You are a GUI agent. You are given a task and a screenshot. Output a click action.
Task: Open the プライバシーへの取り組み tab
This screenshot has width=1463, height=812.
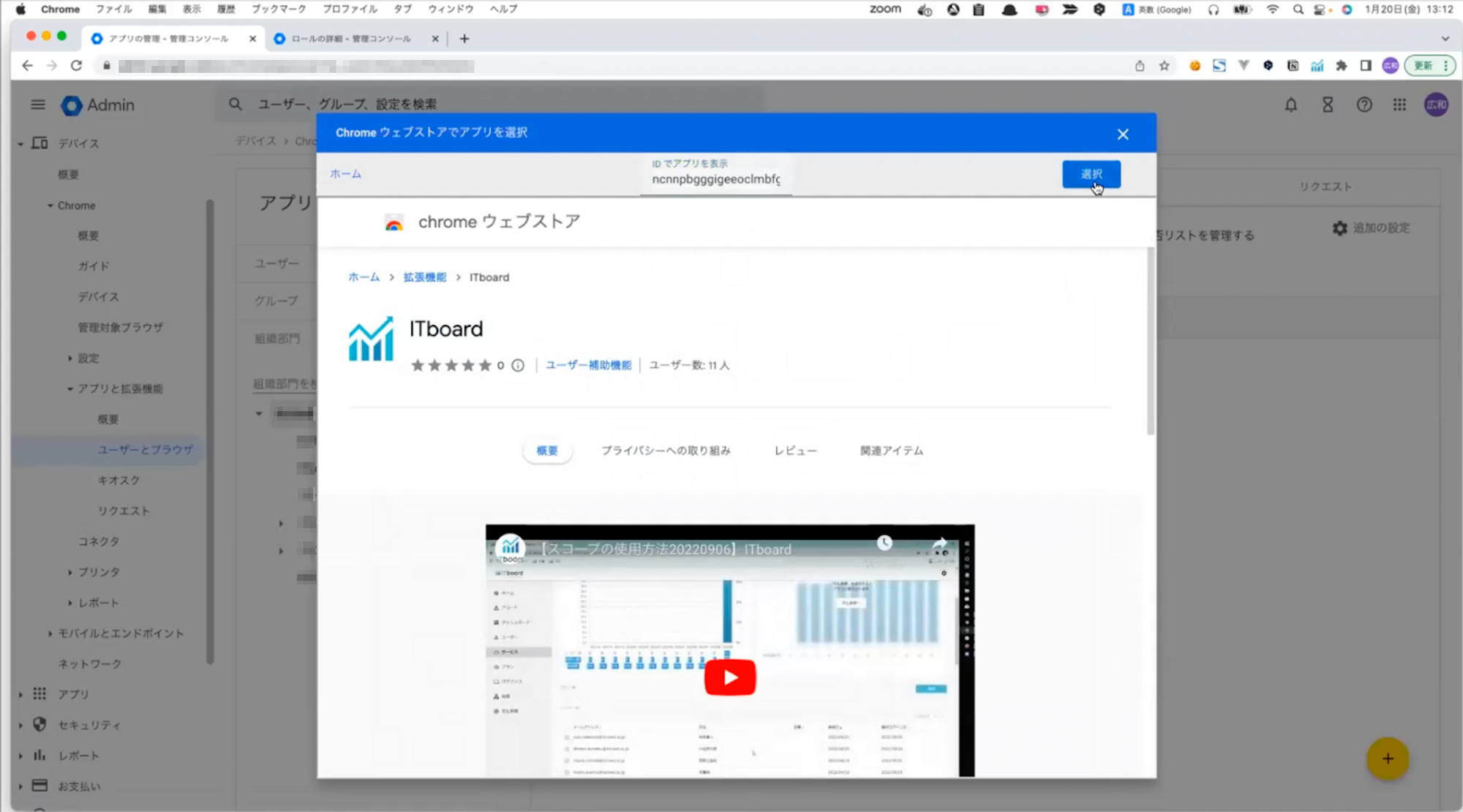click(666, 451)
